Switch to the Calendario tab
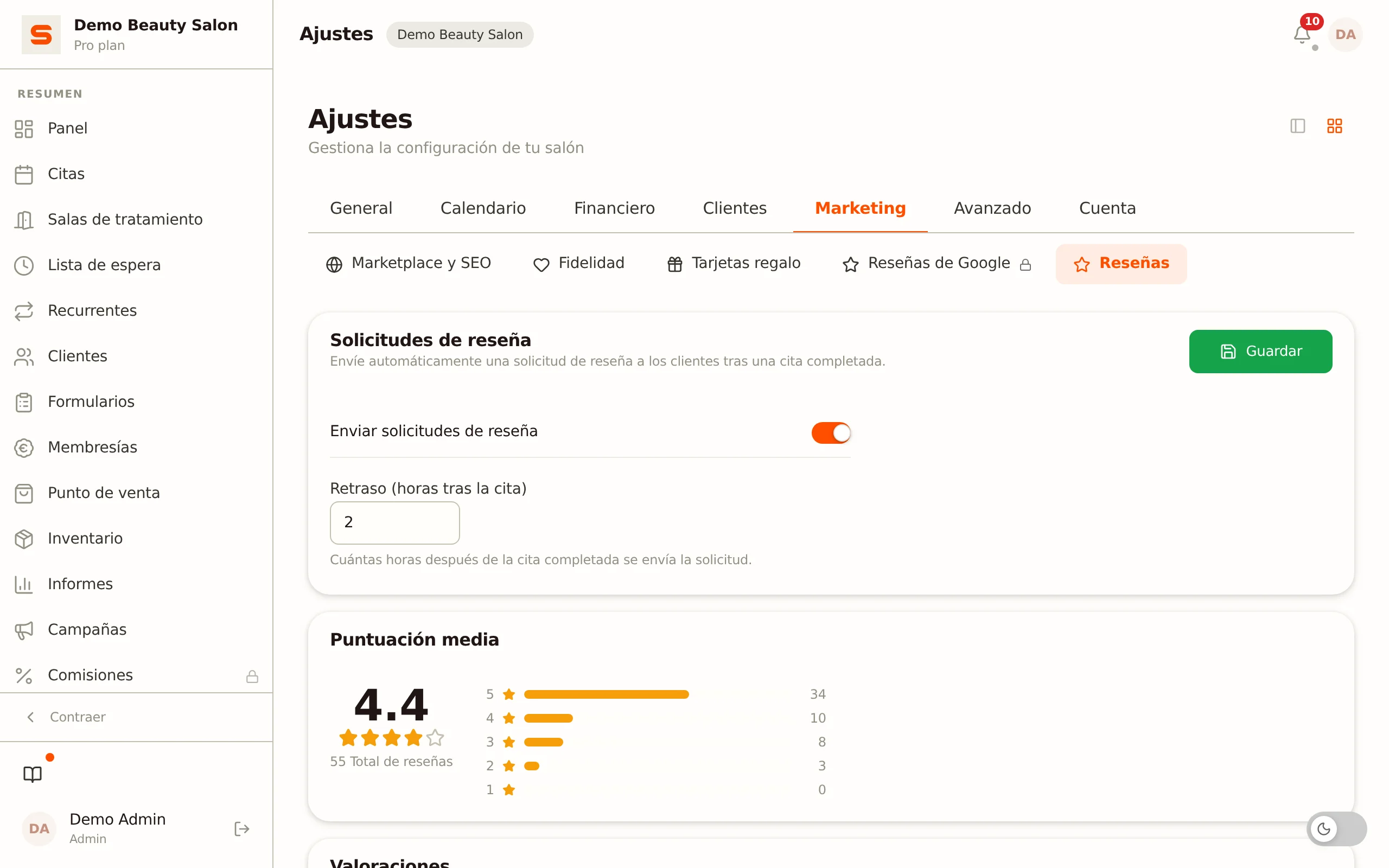 click(x=483, y=208)
